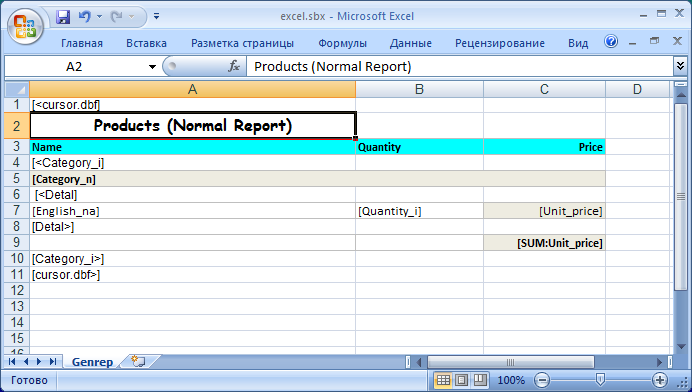Zoom out with the minus button
Image resolution: width=692 pixels, height=392 pixels.
(x=542, y=380)
